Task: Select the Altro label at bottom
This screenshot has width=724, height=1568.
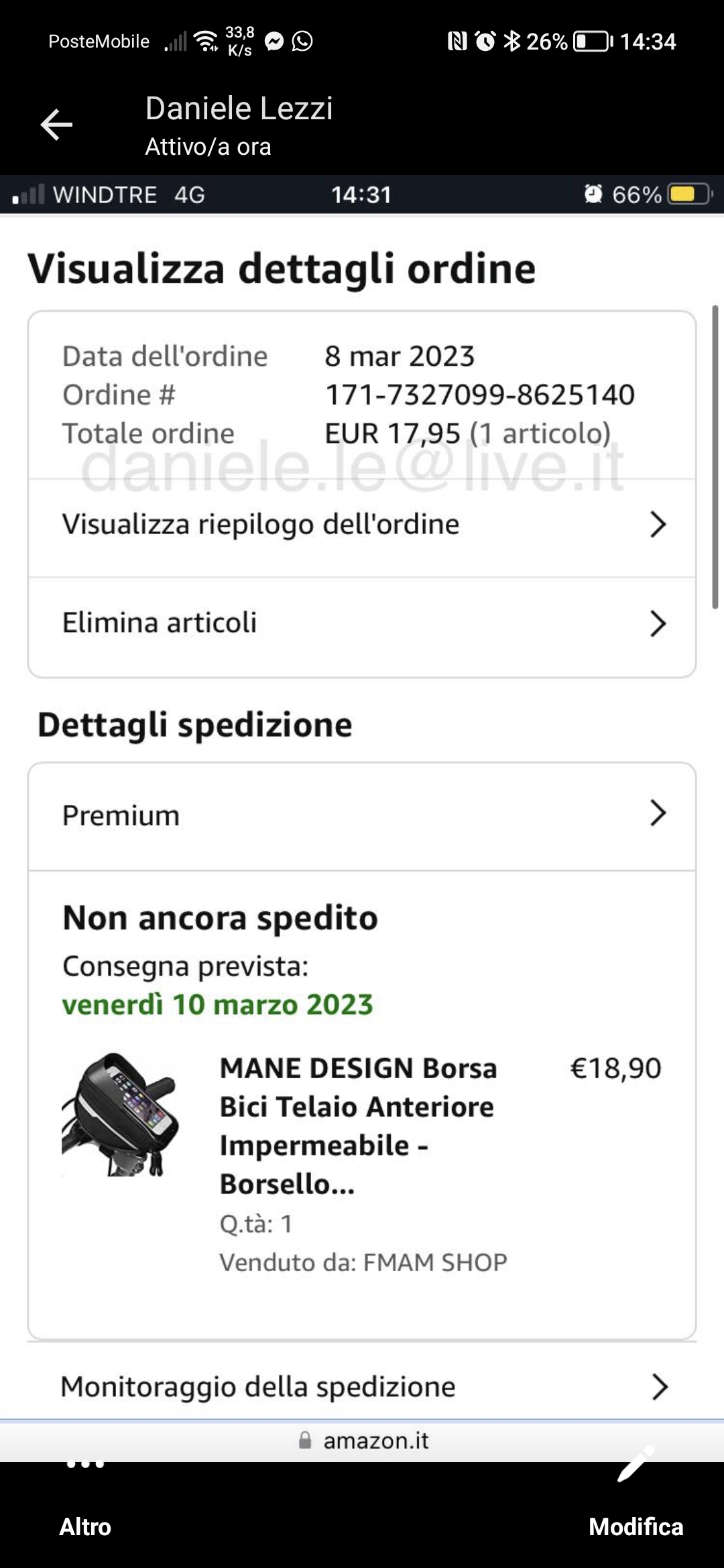Action: (85, 1526)
